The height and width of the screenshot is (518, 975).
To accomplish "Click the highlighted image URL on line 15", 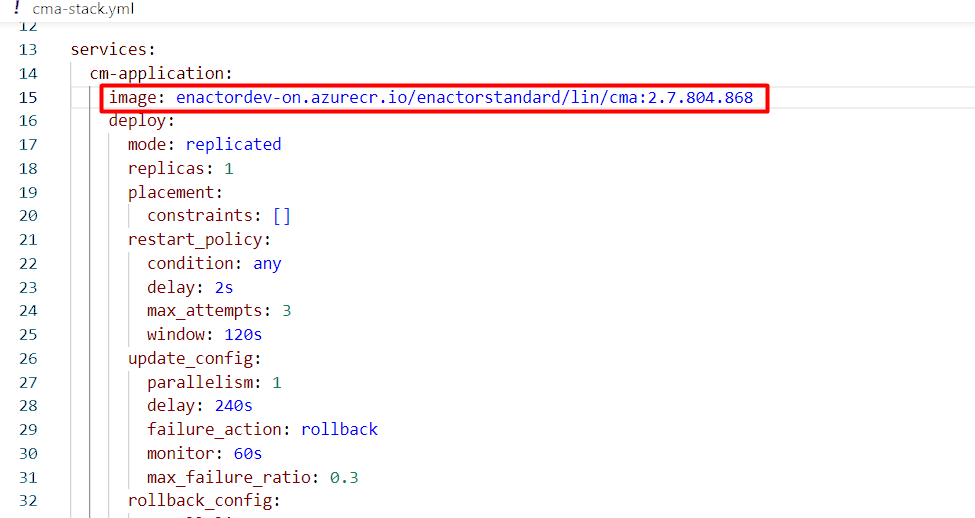I will 464,97.
